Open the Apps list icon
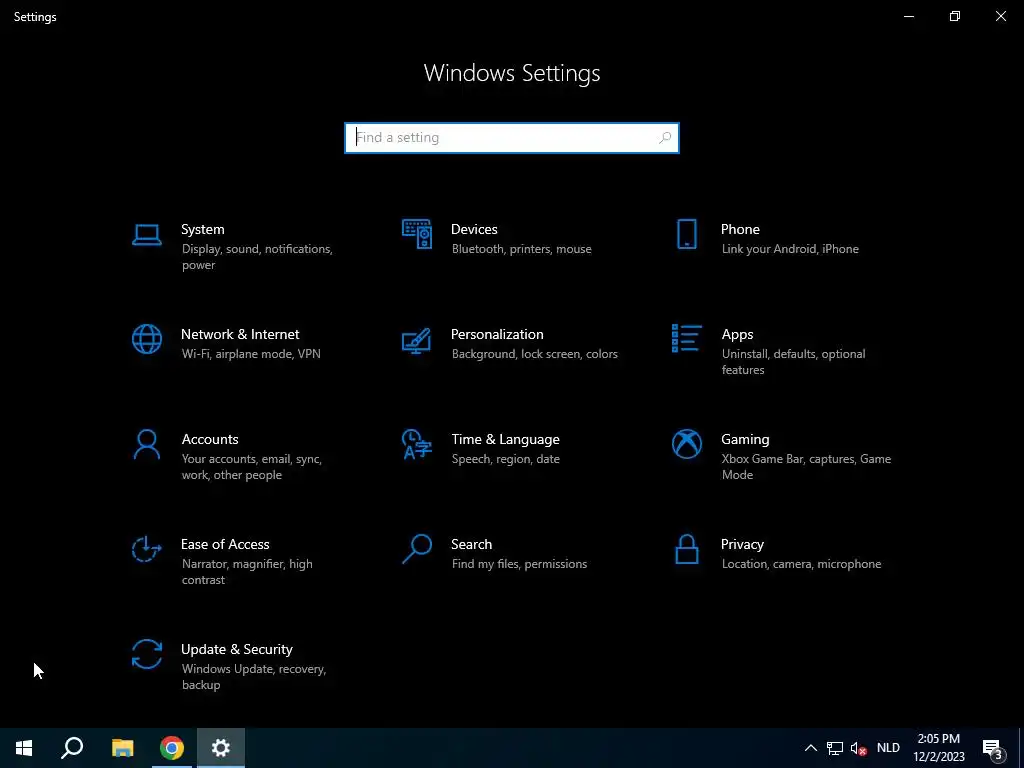Screen dimensions: 1024x768 click(x=686, y=338)
